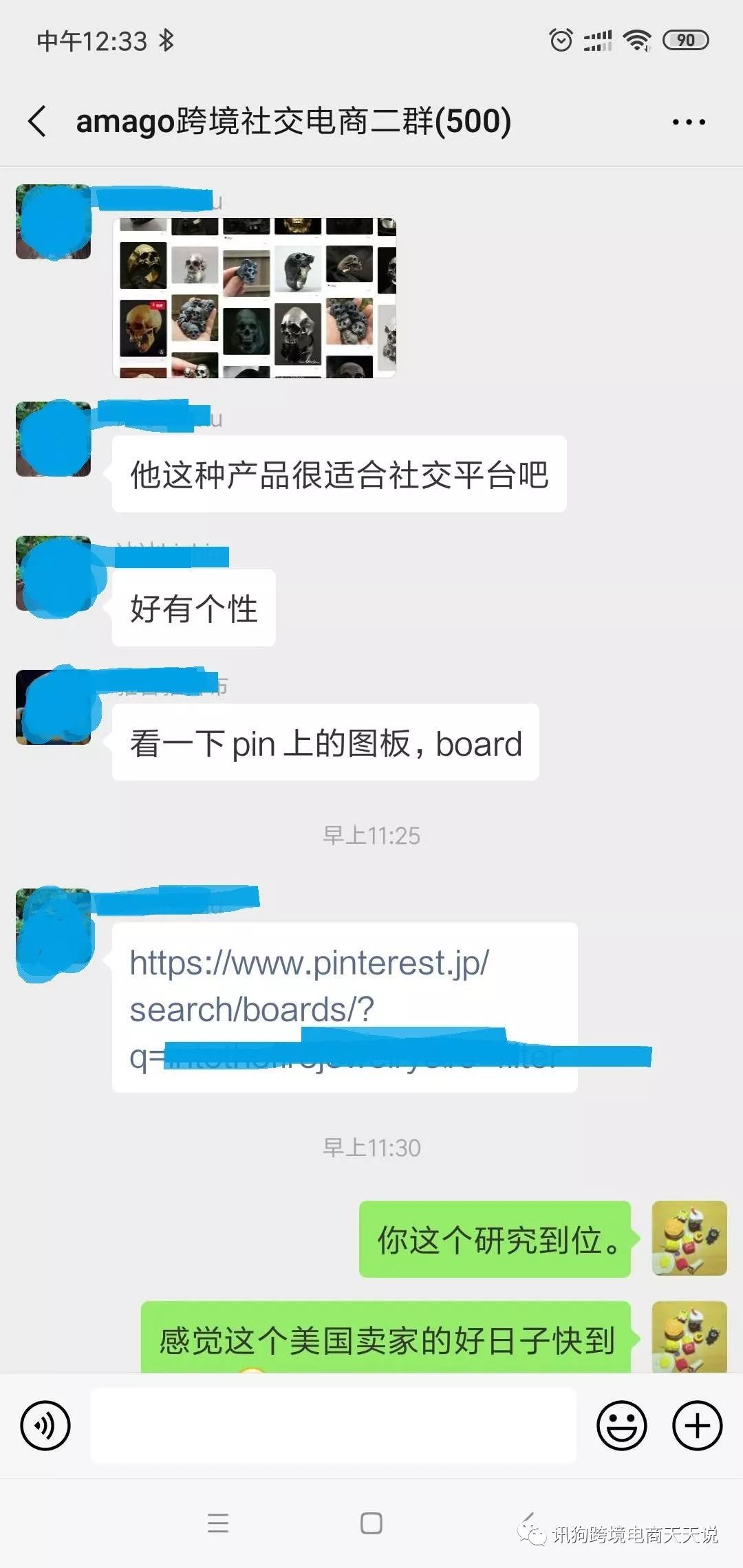Open the plus attachments menu
This screenshot has height=1568, width=743.
[697, 1426]
